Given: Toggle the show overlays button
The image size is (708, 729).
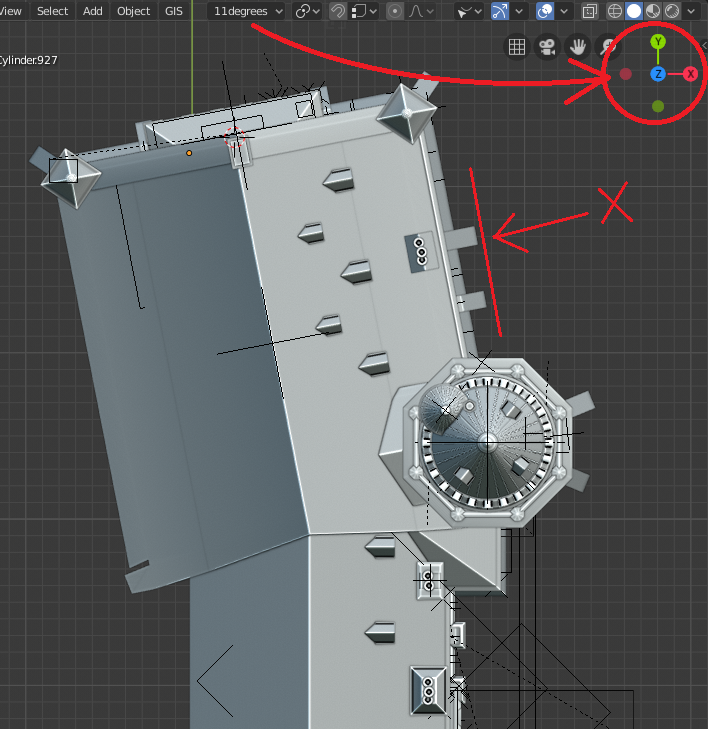Looking at the screenshot, I should pos(545,11).
